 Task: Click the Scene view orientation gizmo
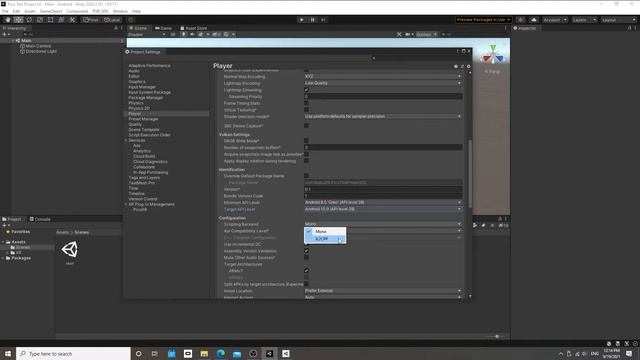(x=493, y=56)
